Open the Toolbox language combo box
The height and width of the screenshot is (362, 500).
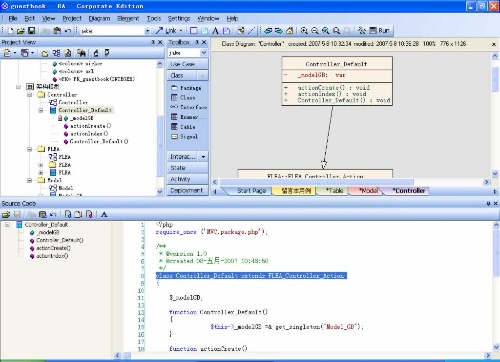187,53
